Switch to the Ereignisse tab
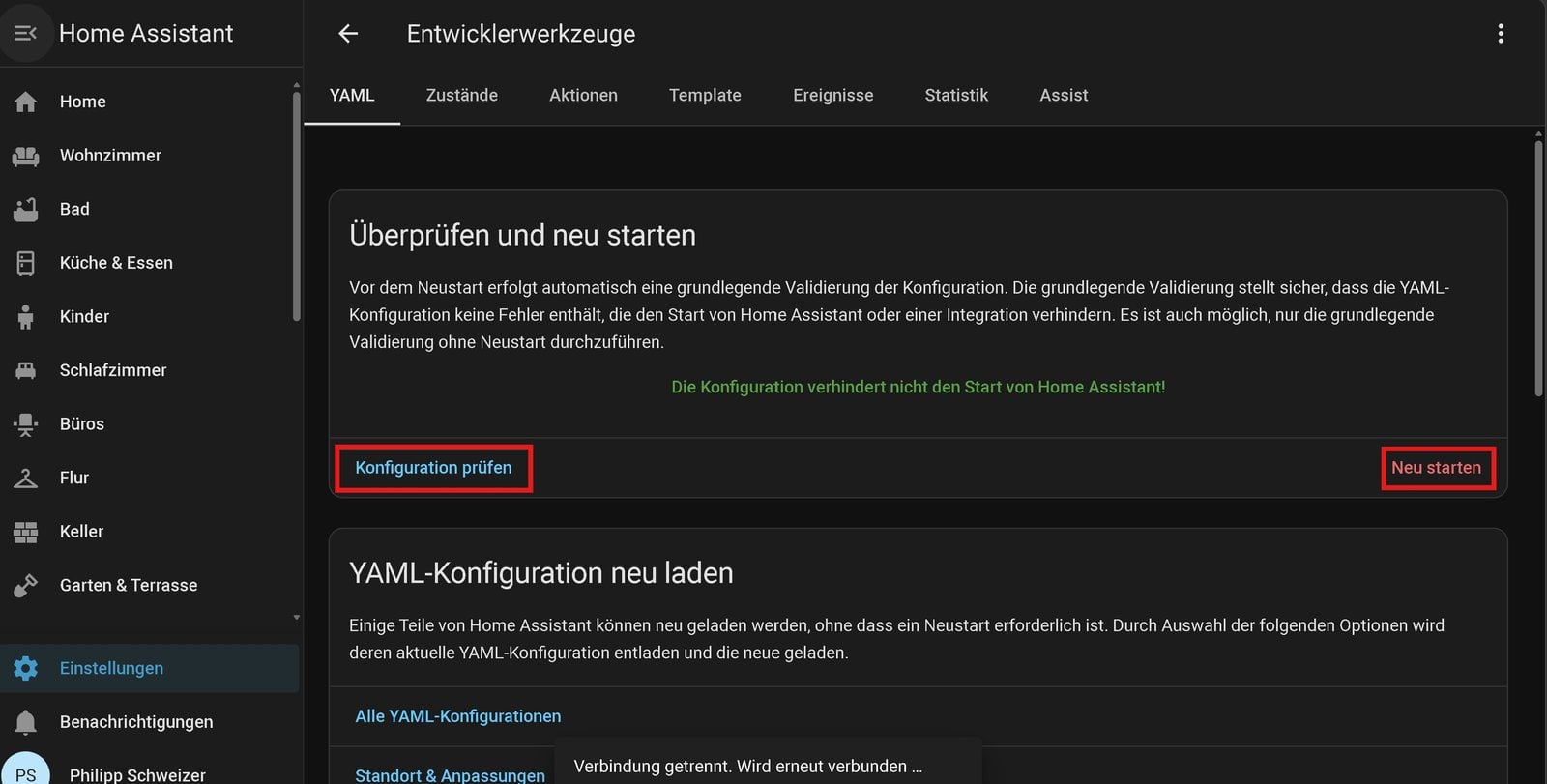The image size is (1547, 784). (832, 95)
